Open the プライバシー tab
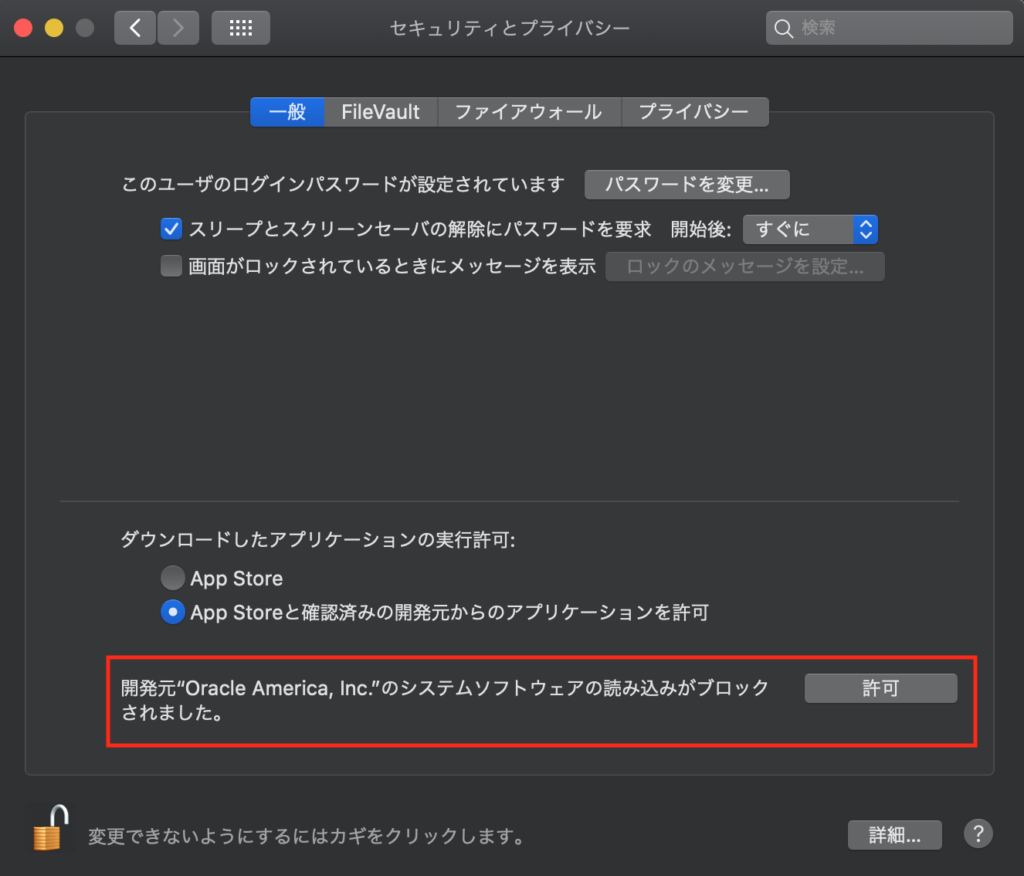 coord(694,112)
